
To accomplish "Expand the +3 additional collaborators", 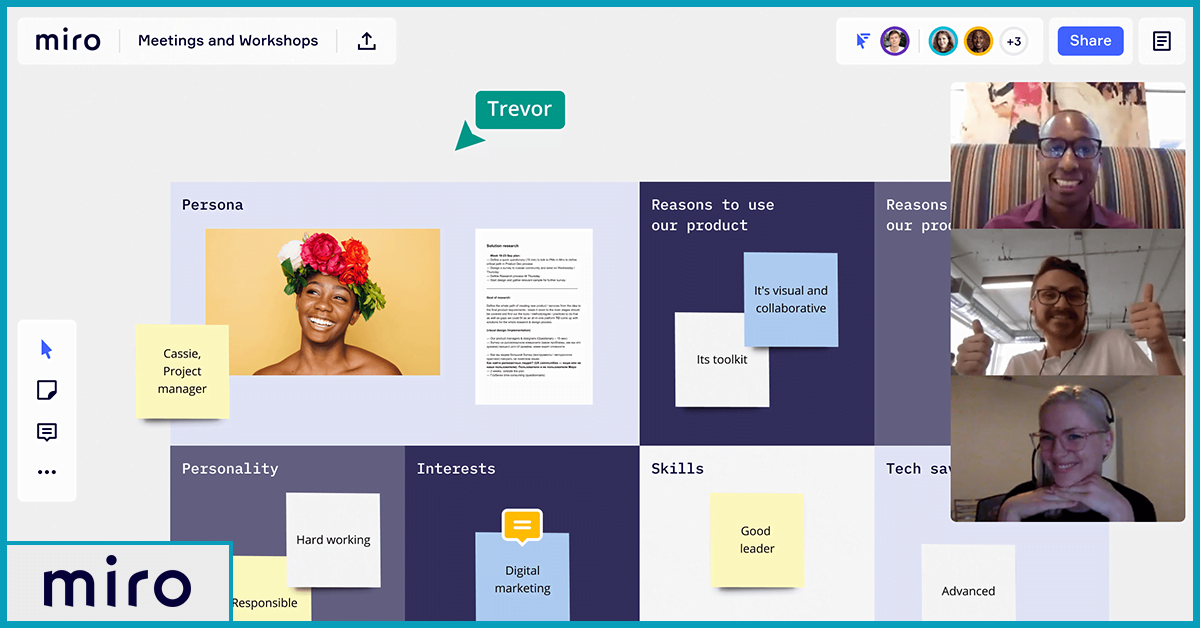I will click(1014, 41).
